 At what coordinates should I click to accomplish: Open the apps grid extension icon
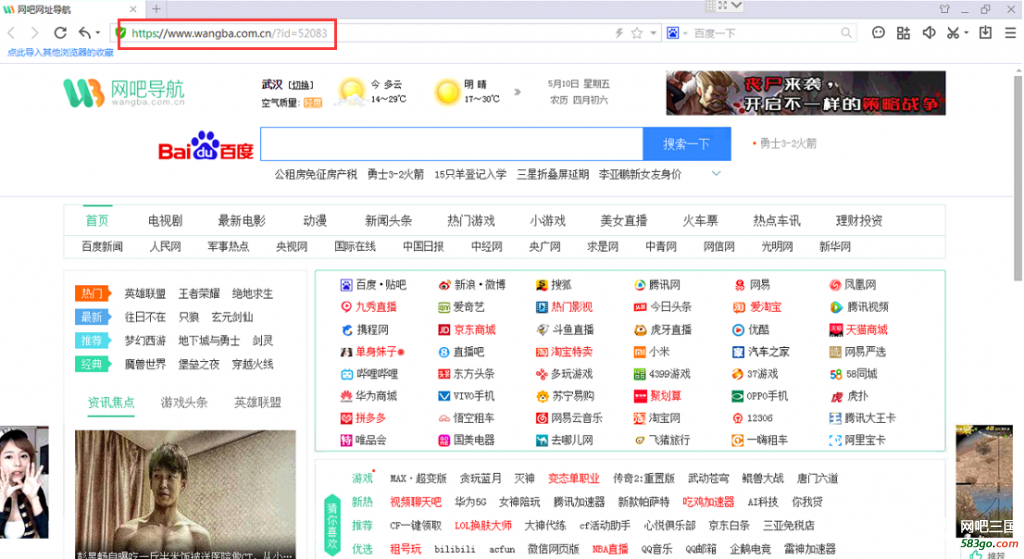coord(903,33)
